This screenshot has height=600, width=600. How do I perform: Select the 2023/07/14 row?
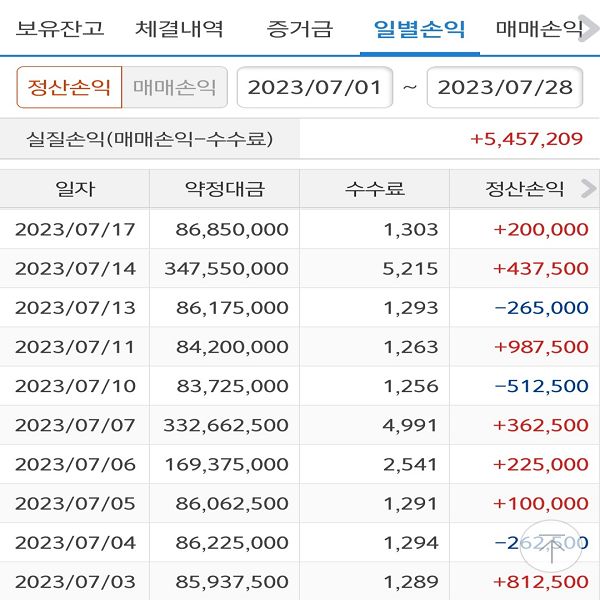(x=300, y=268)
